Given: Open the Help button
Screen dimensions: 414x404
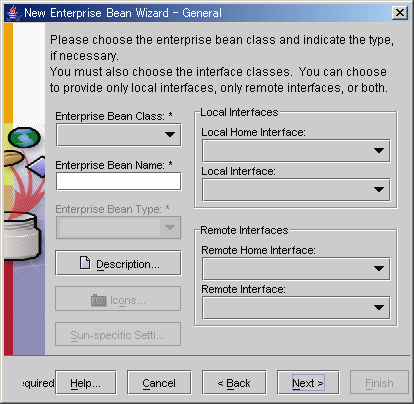Looking at the screenshot, I should pyautogui.click(x=86, y=382).
